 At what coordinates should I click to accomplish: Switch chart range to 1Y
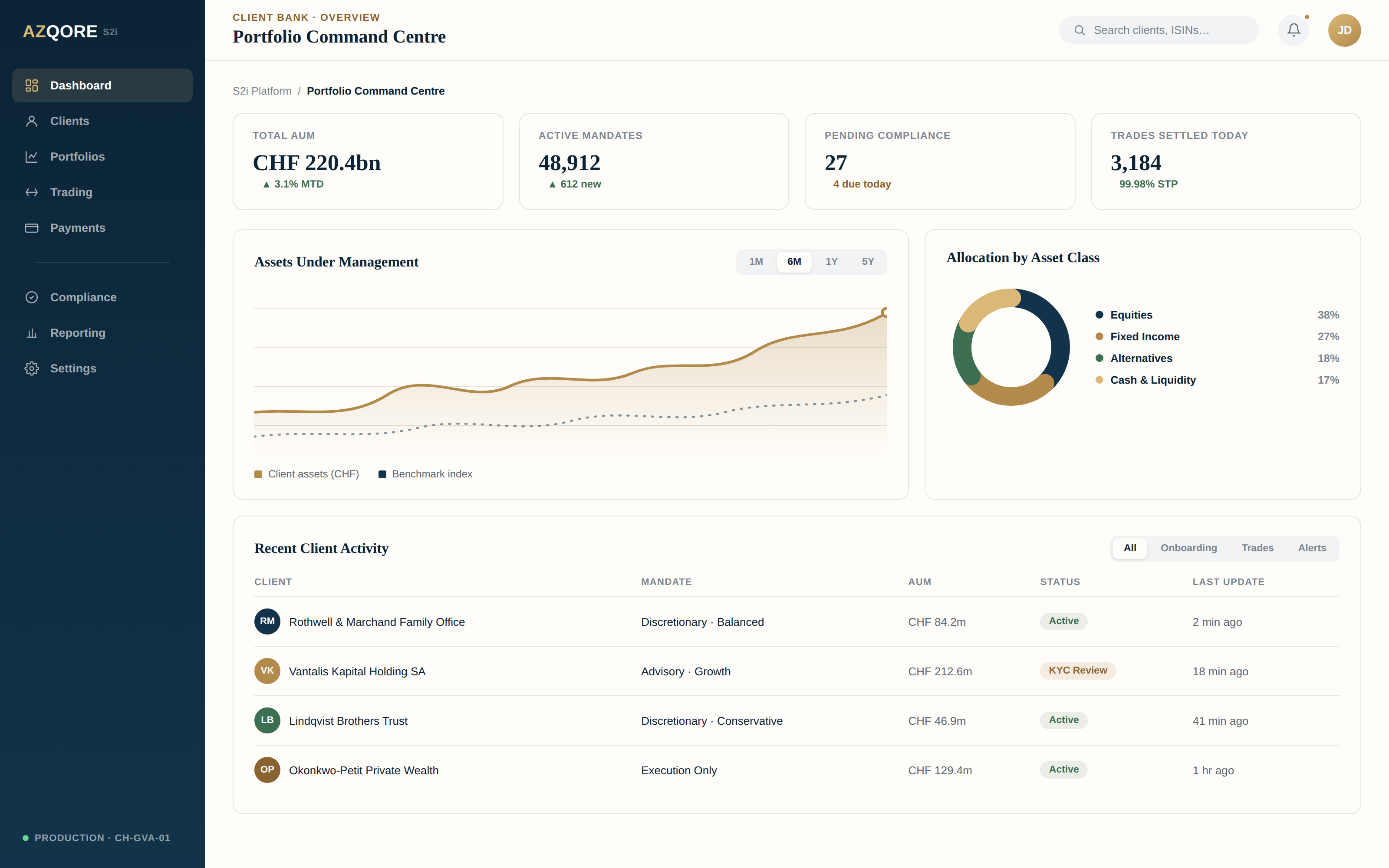(831, 262)
